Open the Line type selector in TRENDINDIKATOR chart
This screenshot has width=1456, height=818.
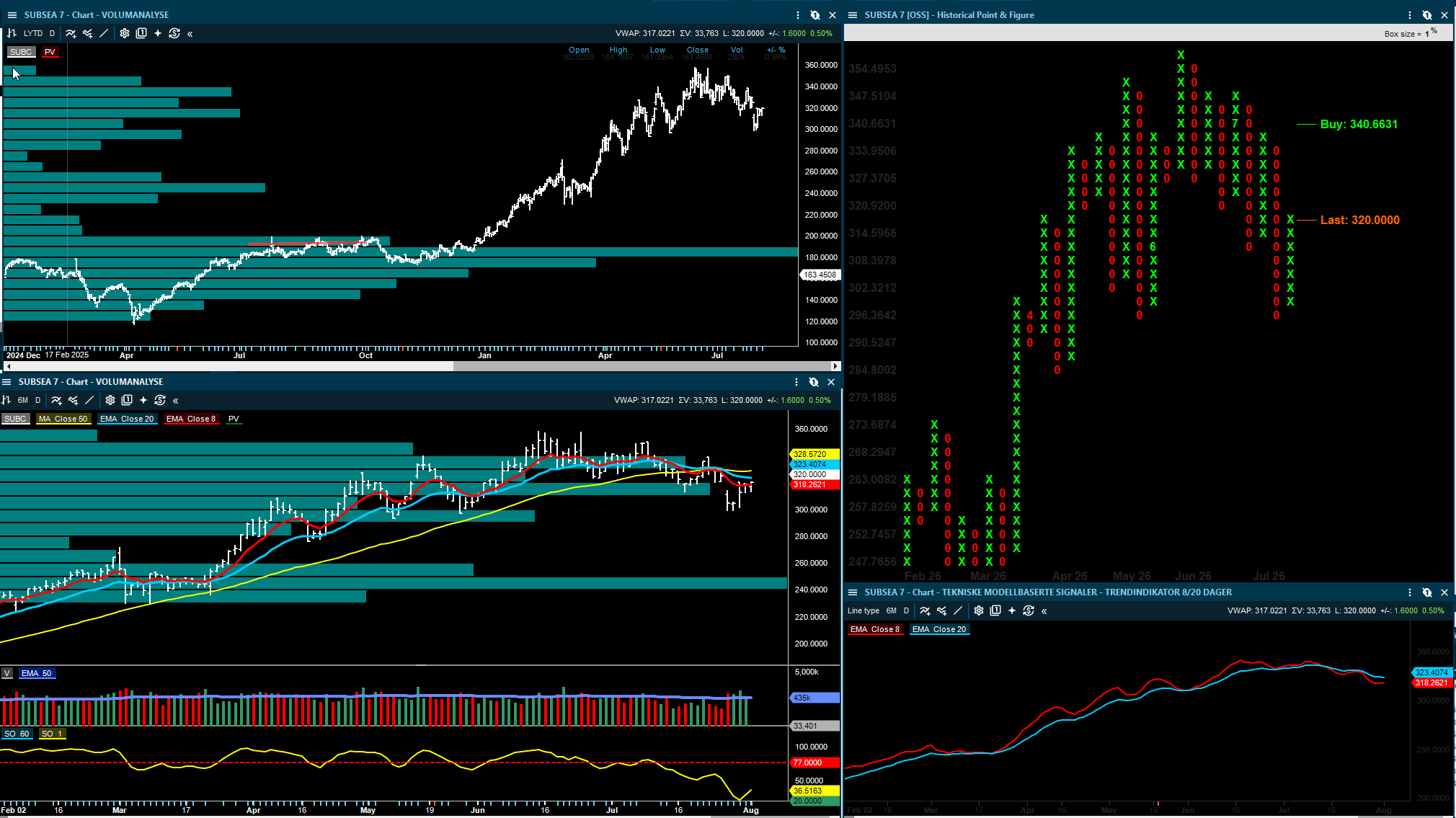point(864,610)
